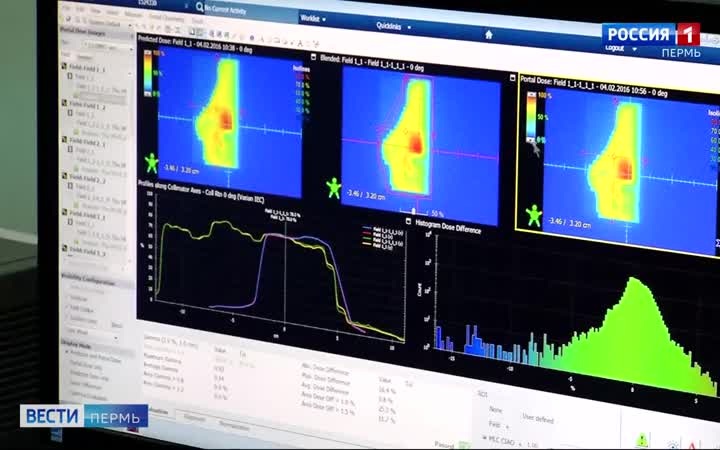
Task: Click patient orientation figure in Predicted Dose view
Action: click(151, 163)
